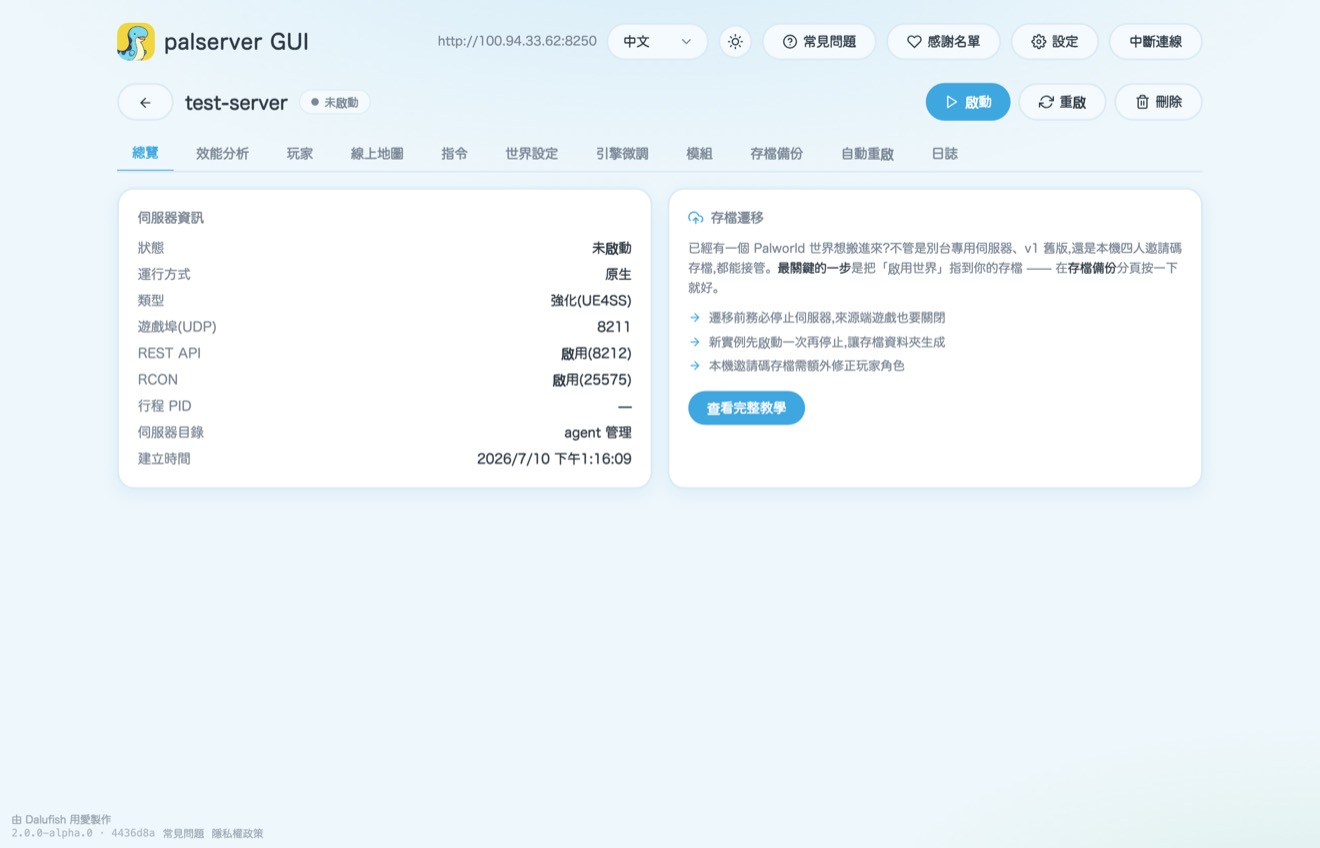
Task: Click the footer 常見問題 link
Action: tap(183, 833)
